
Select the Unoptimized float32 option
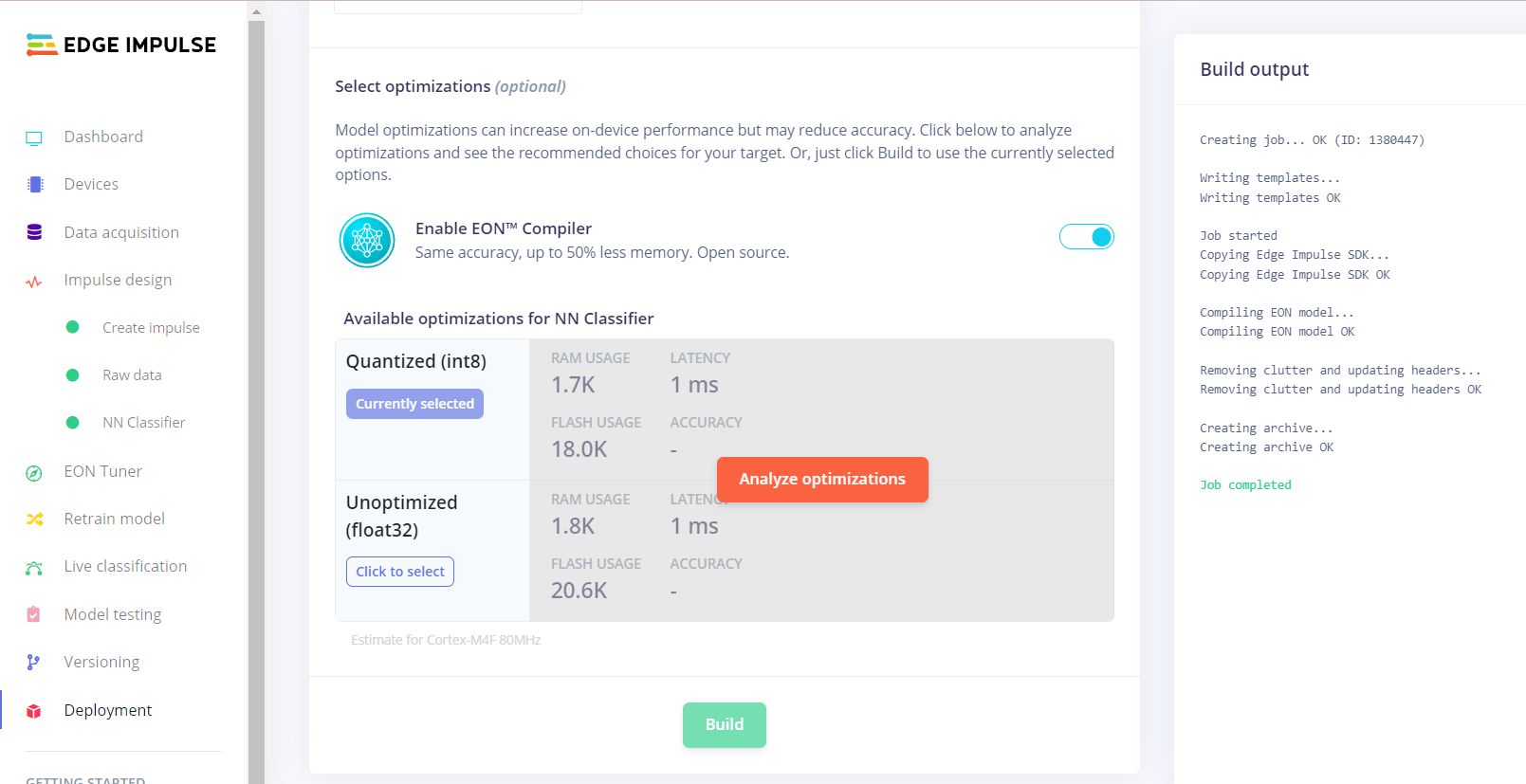[400, 572]
